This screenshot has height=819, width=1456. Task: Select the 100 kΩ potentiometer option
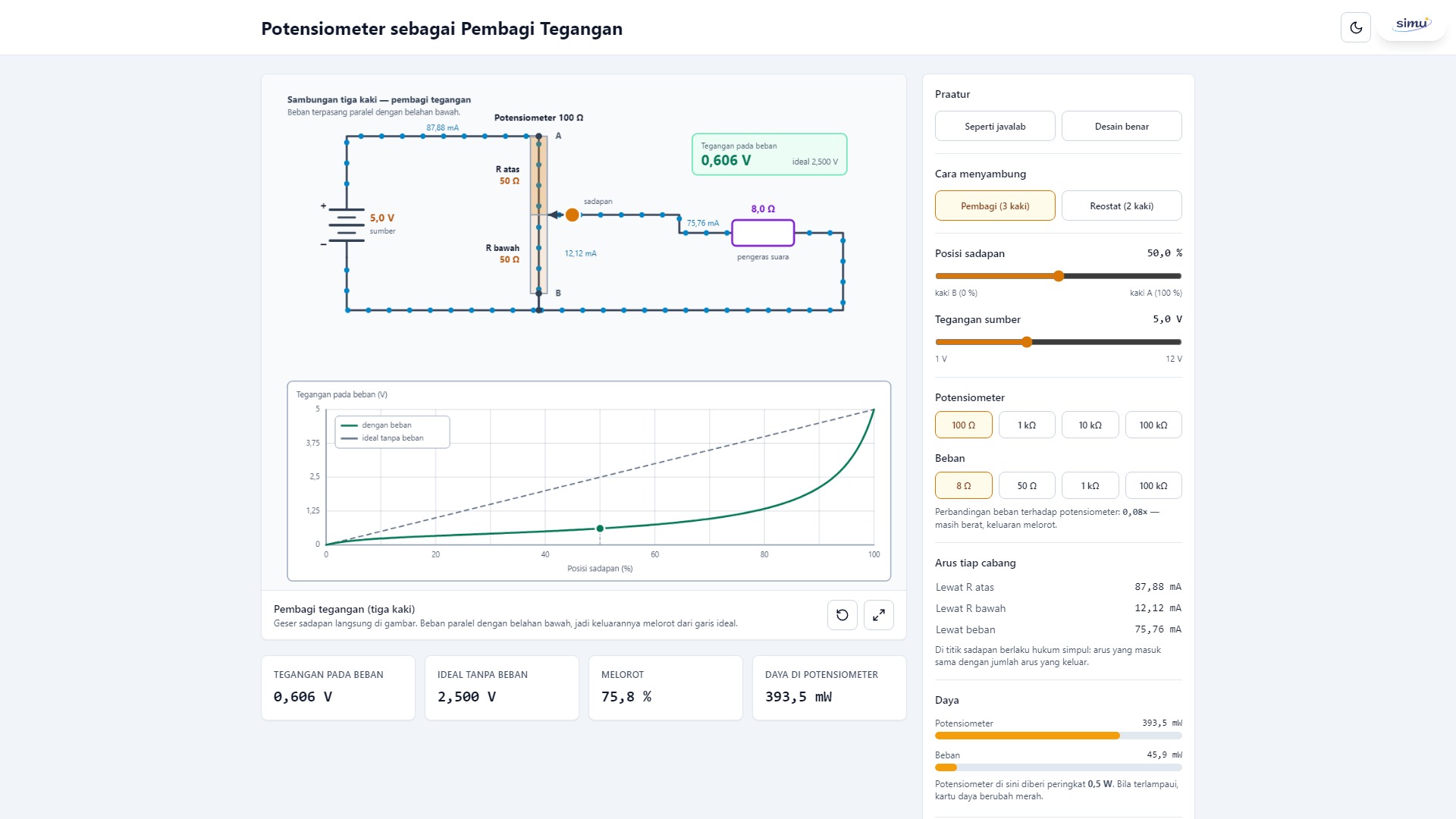(x=1153, y=425)
